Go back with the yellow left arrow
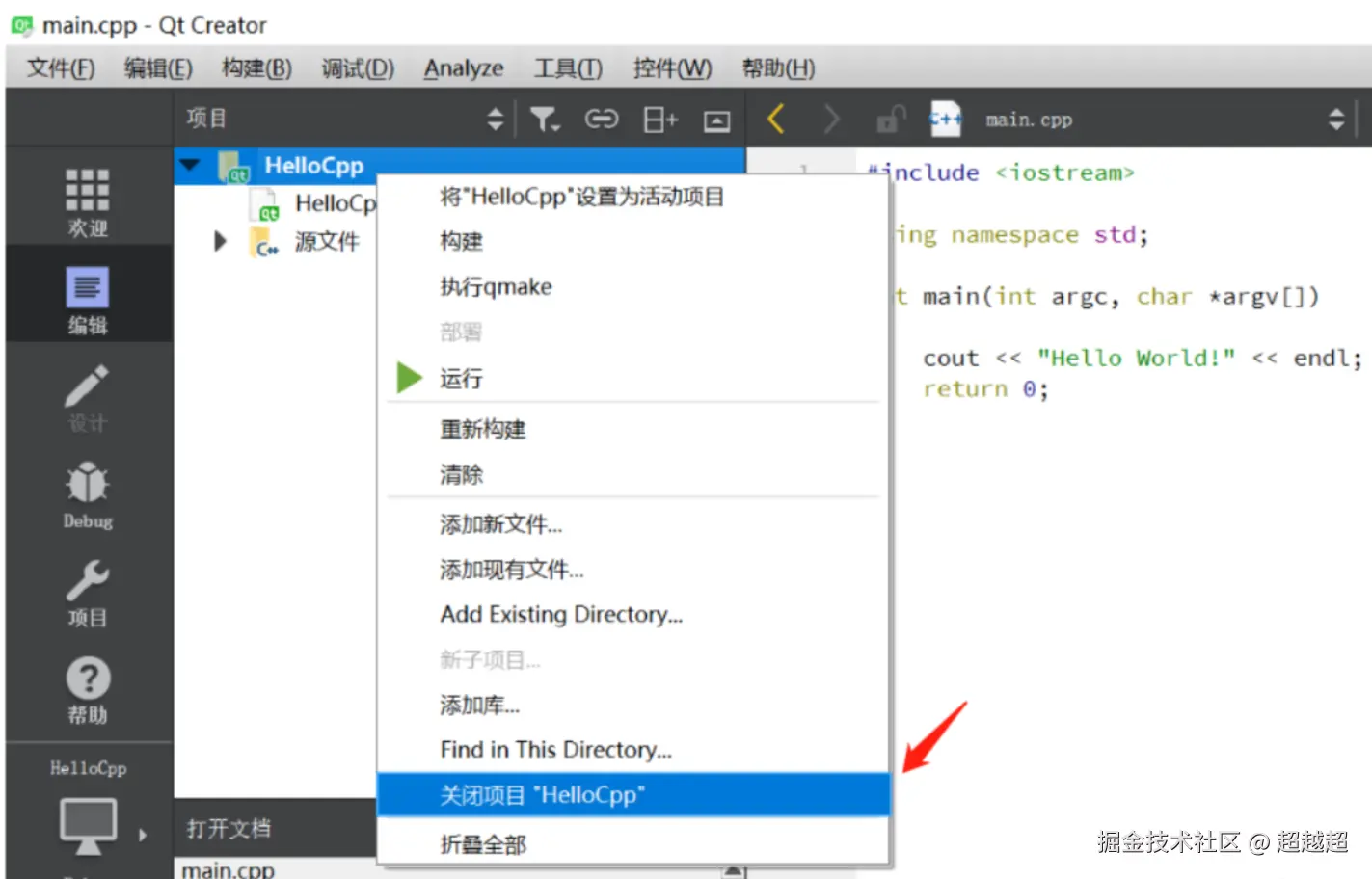1372x879 pixels. pyautogui.click(x=776, y=120)
